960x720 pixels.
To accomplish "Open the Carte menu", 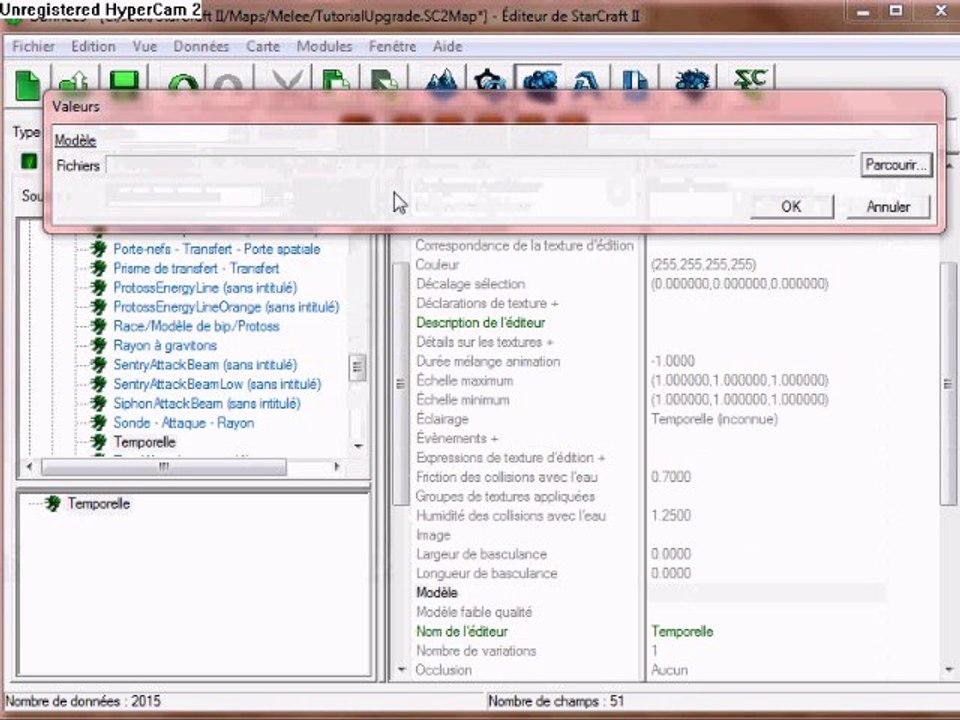I will [263, 47].
